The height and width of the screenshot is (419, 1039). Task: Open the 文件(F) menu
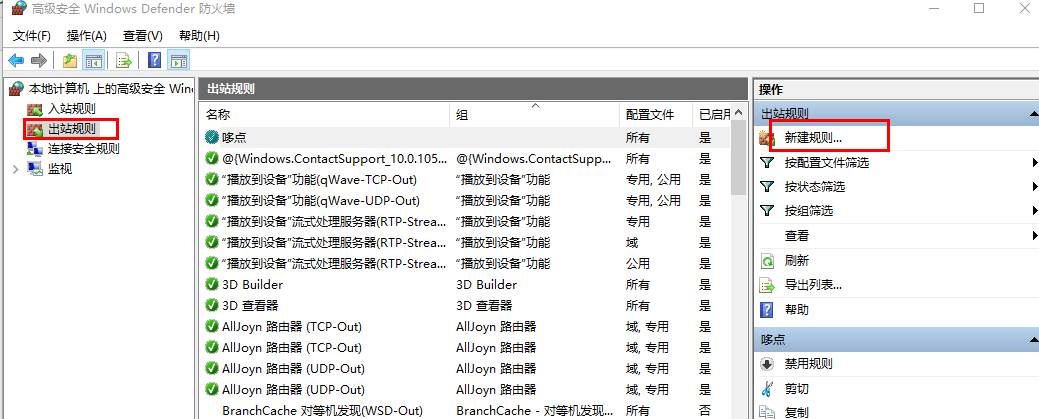click(32, 35)
